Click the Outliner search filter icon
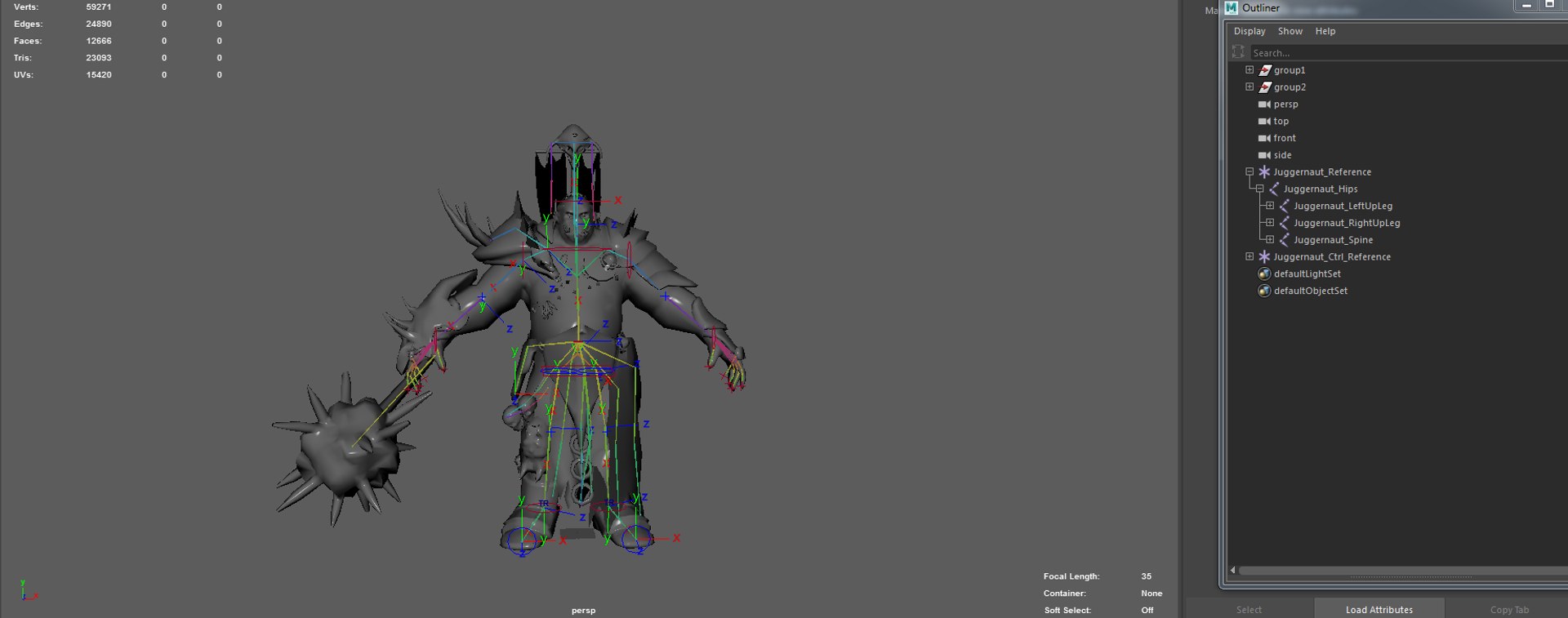The height and width of the screenshot is (618, 1568). (x=1238, y=51)
